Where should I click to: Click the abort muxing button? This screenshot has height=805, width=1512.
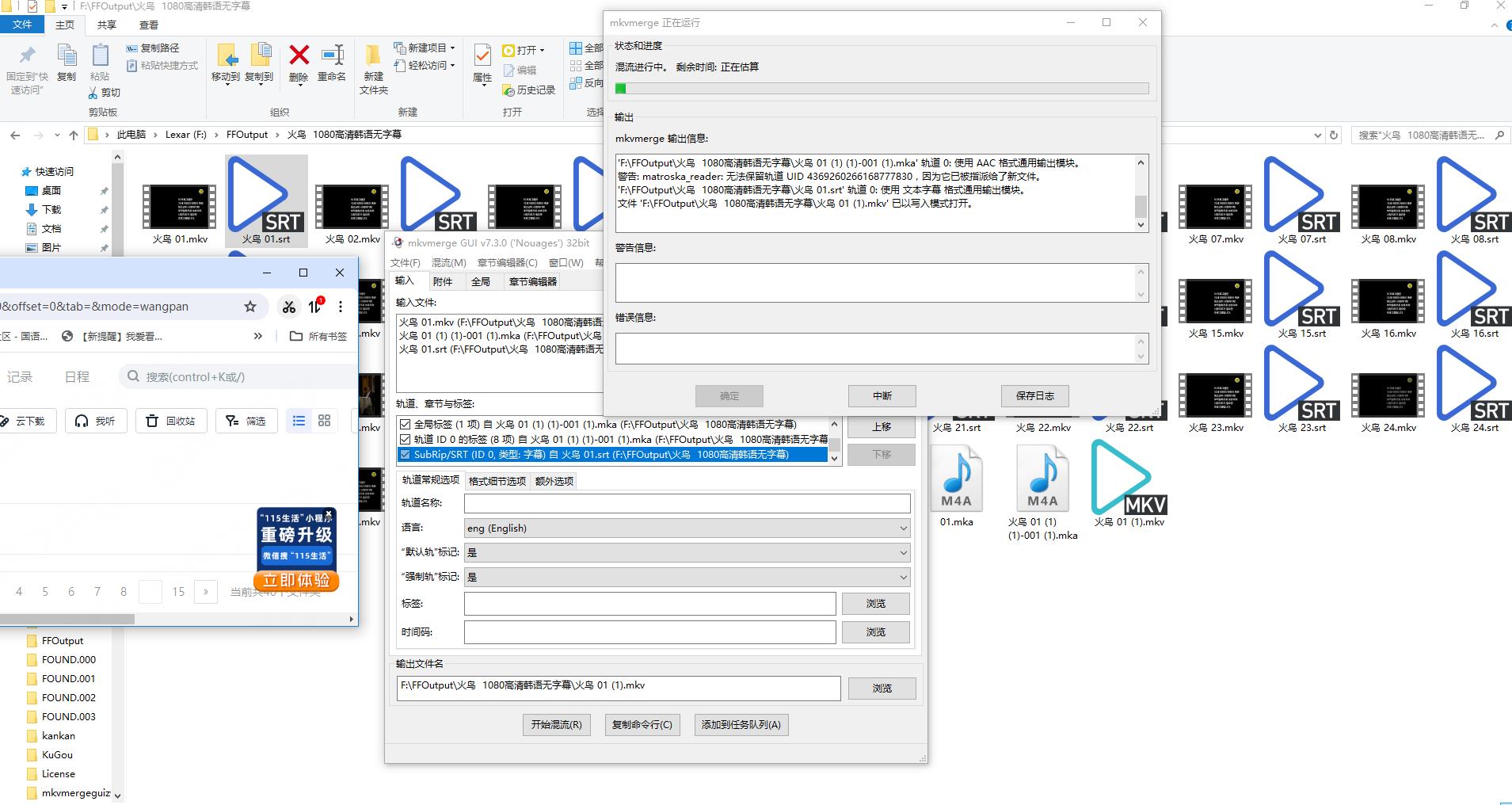click(882, 396)
